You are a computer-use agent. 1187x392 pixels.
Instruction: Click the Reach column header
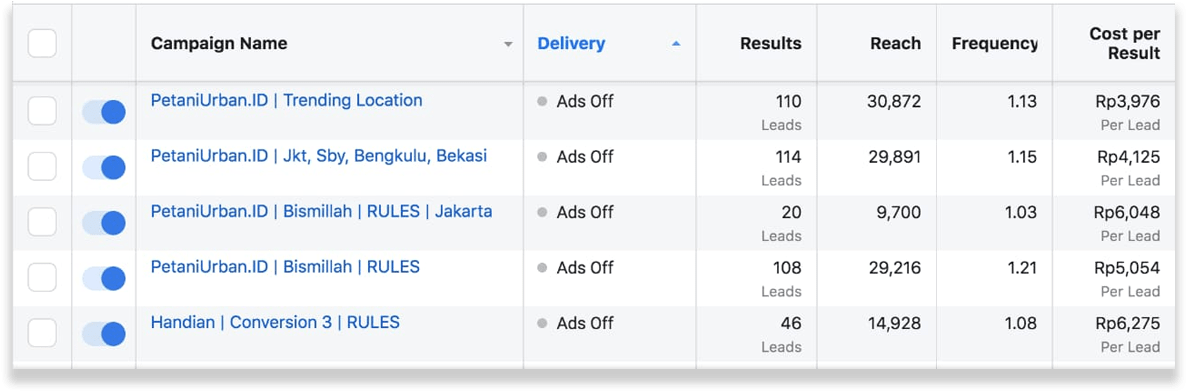[x=896, y=44]
